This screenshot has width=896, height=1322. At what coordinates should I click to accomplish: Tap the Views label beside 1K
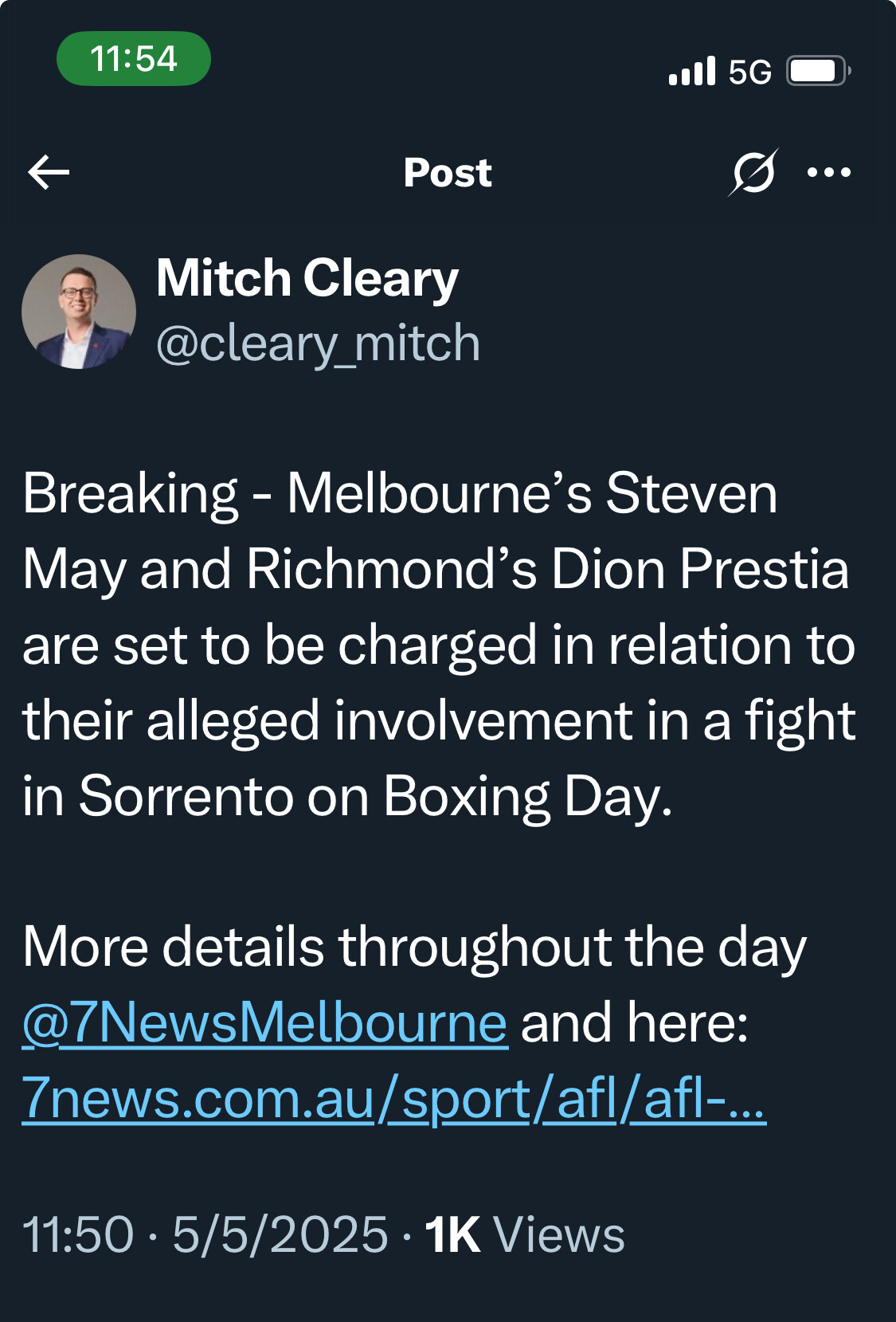(x=559, y=1234)
